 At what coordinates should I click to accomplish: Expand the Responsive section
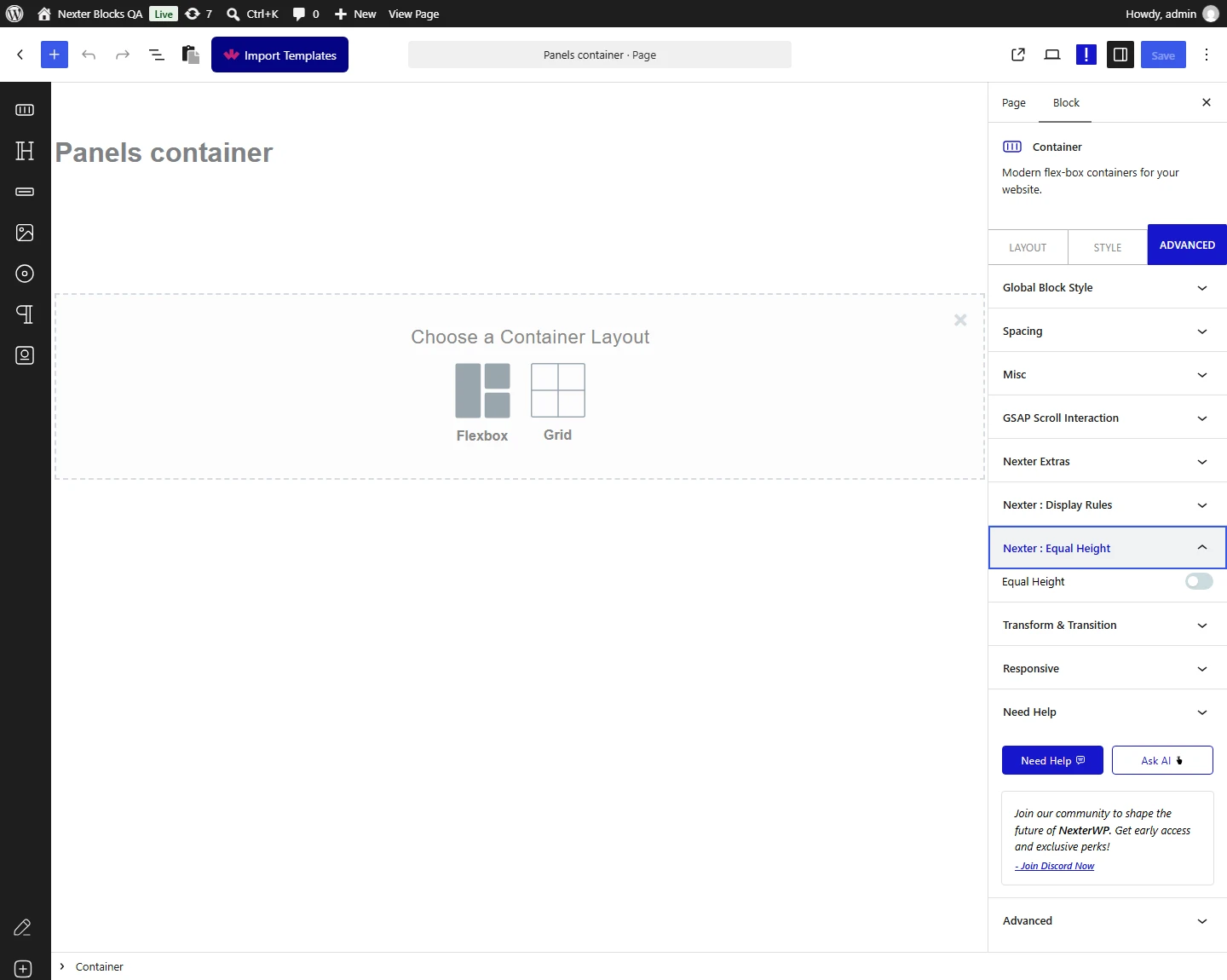[1108, 669]
